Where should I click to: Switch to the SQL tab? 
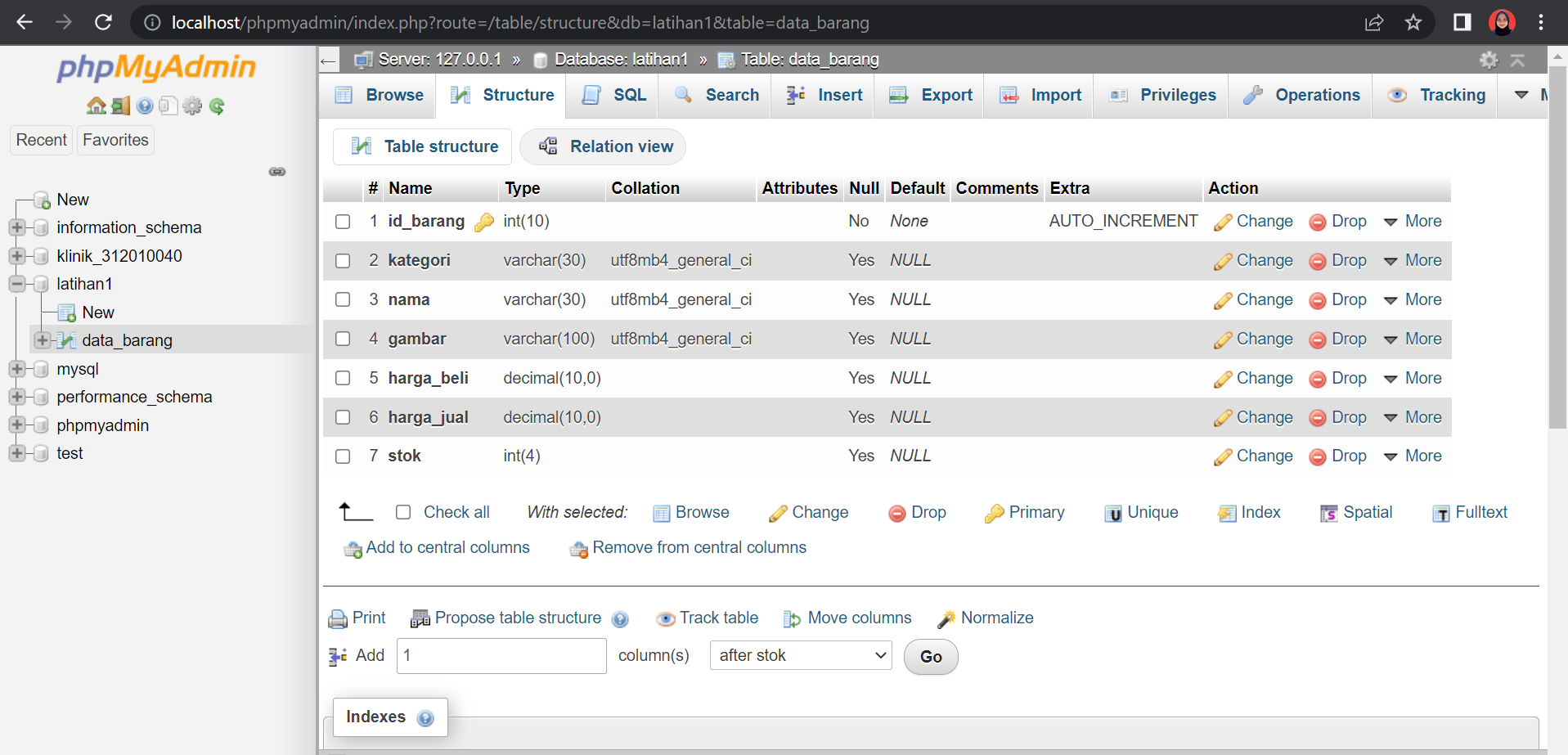click(x=613, y=95)
